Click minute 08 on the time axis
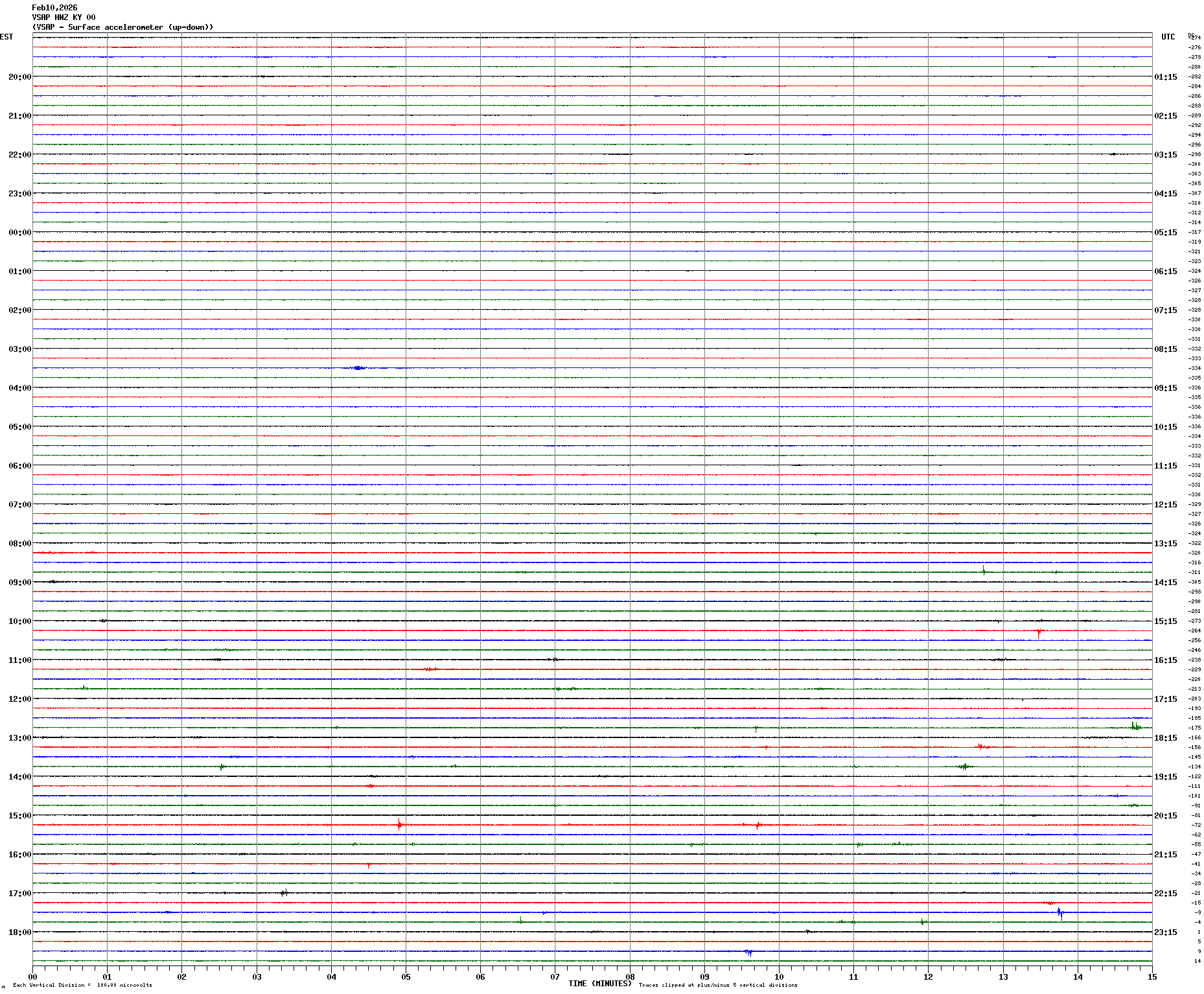1204x994 pixels. 630,977
